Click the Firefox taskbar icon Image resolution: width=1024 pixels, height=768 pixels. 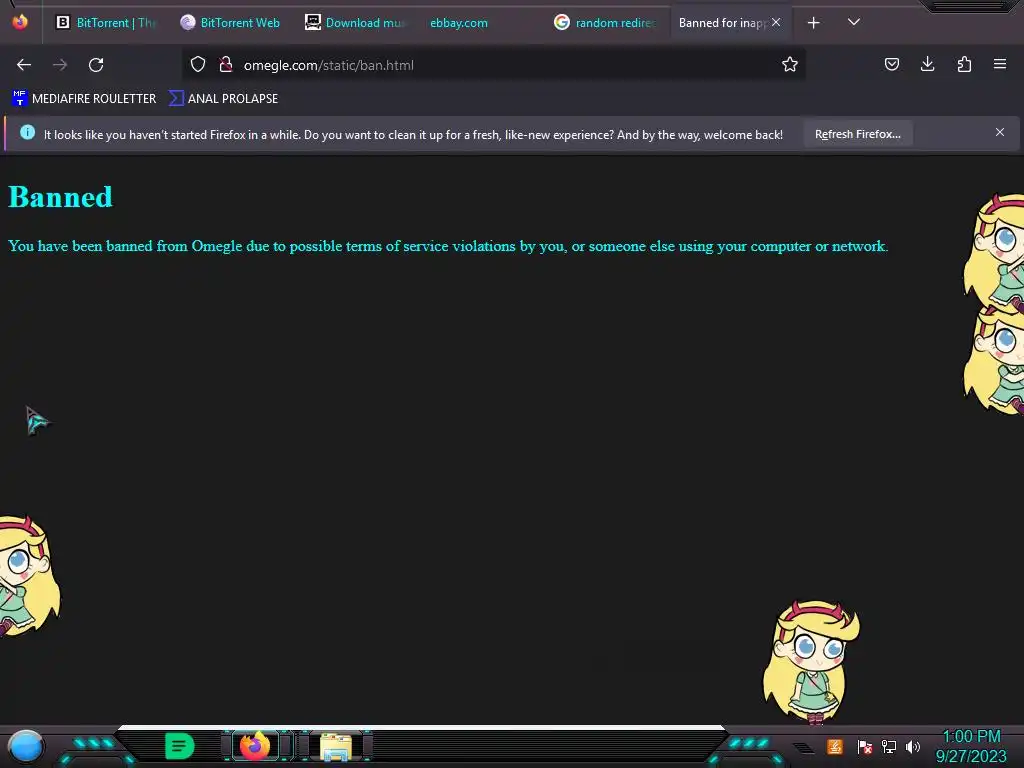pos(255,746)
